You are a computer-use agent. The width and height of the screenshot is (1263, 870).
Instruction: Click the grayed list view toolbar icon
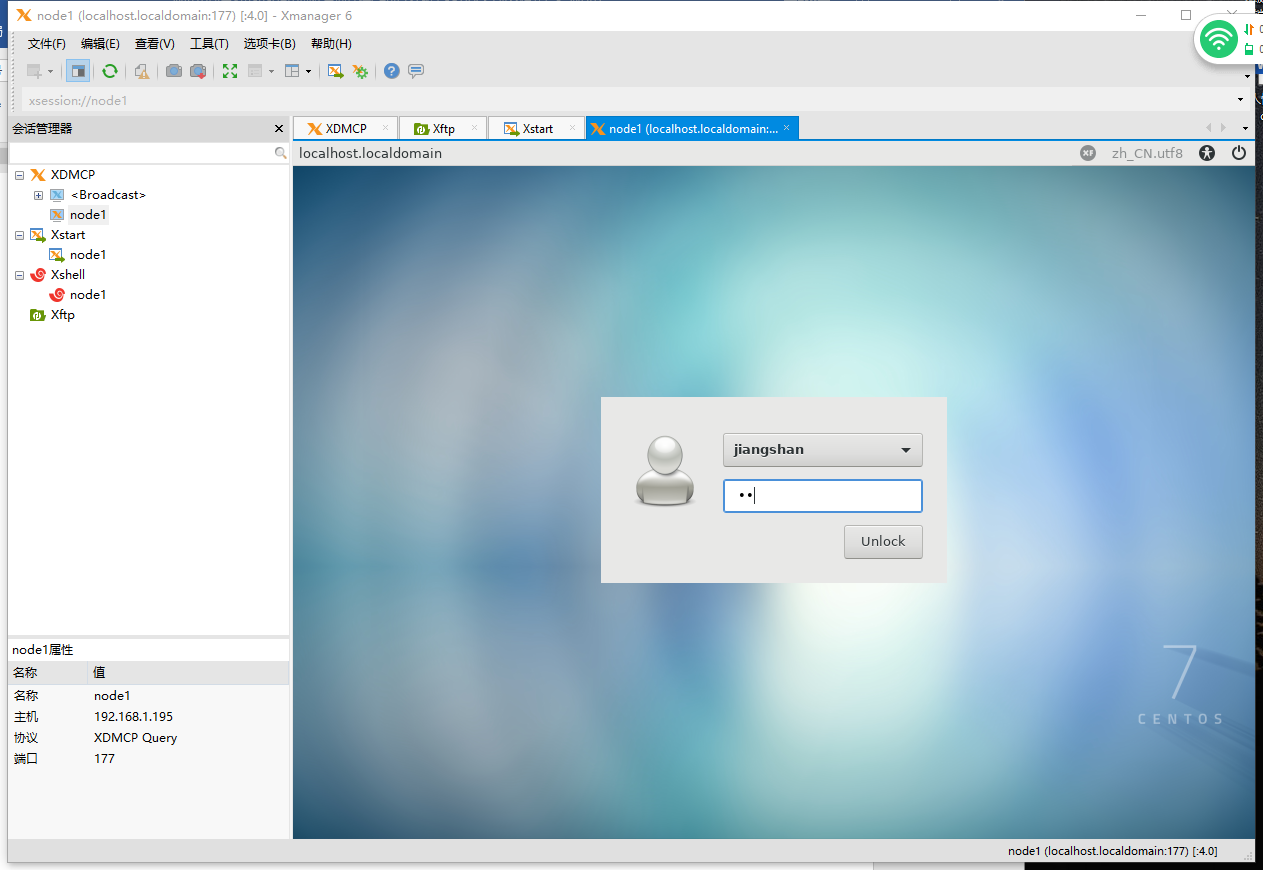(256, 71)
